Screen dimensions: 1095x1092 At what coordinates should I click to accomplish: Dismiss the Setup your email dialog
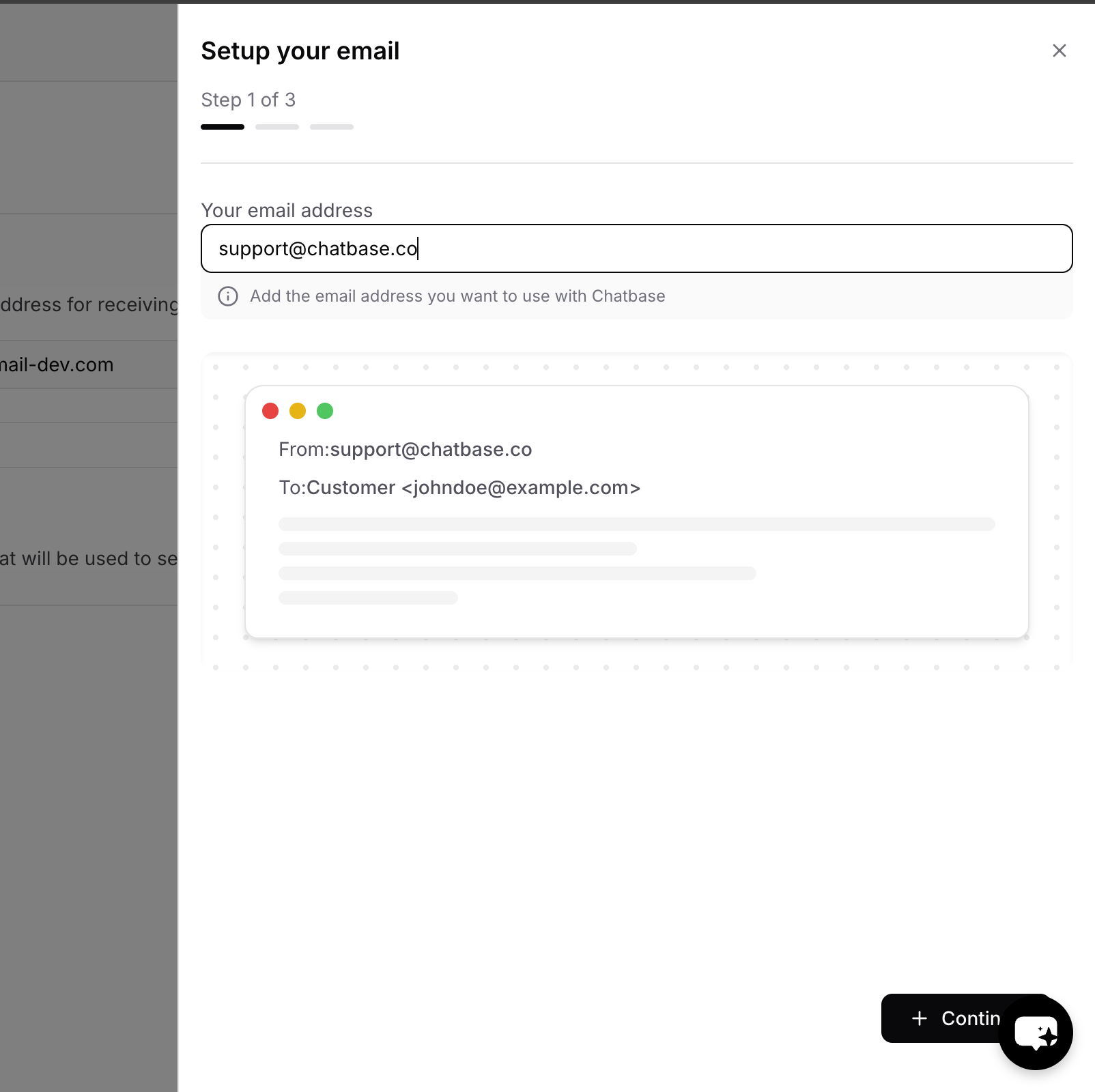[1059, 51]
